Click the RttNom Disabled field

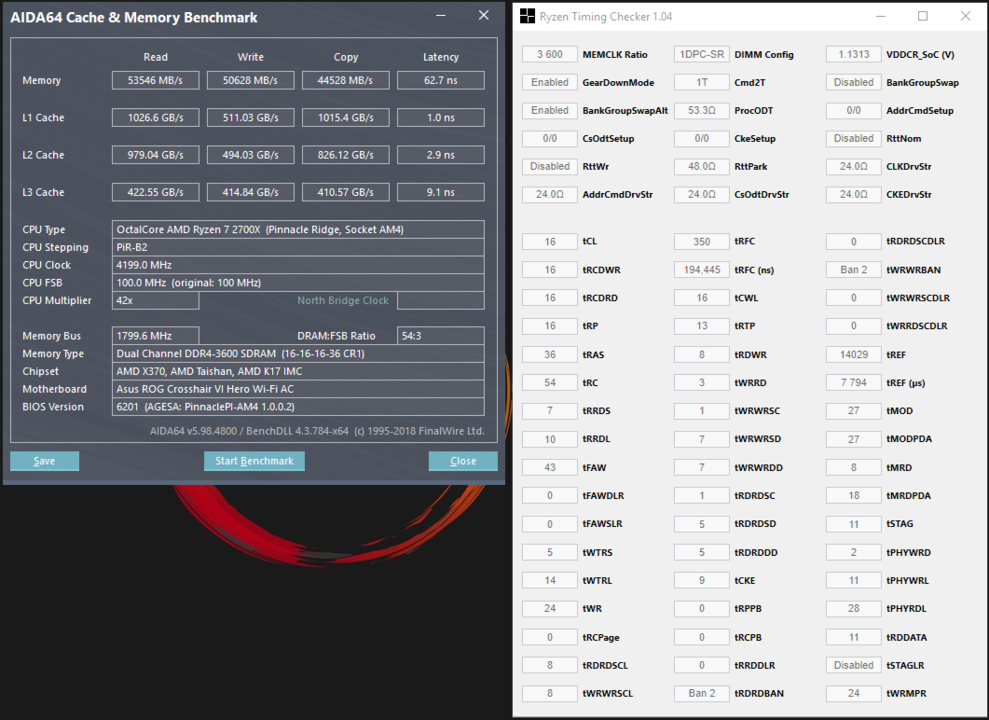(853, 138)
